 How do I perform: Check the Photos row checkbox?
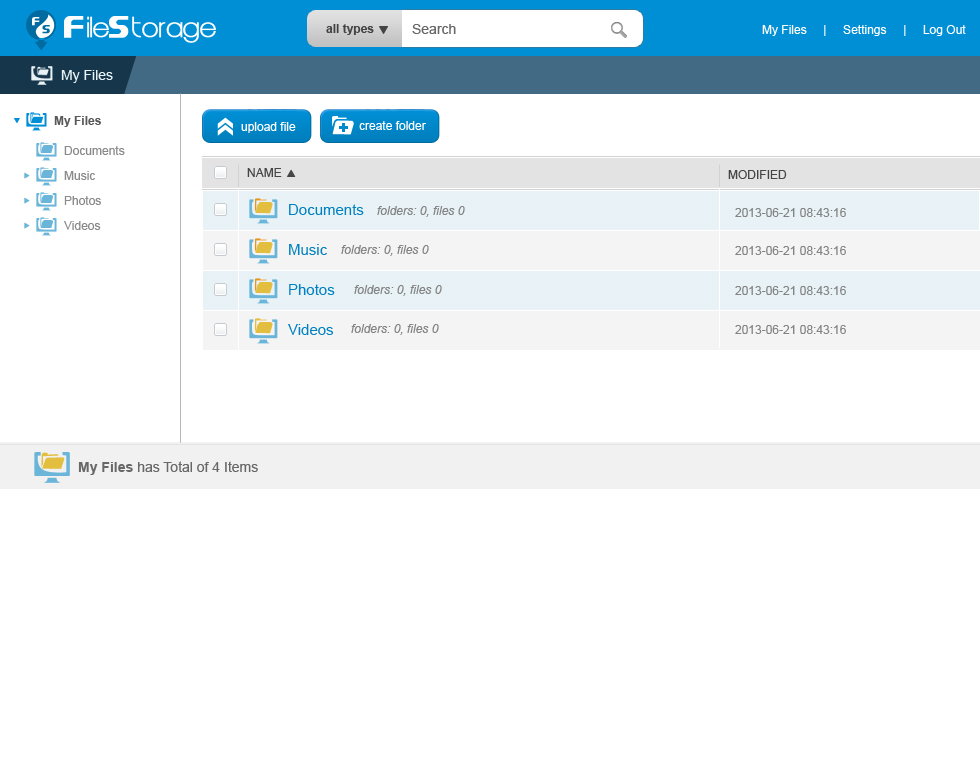pyautogui.click(x=221, y=289)
